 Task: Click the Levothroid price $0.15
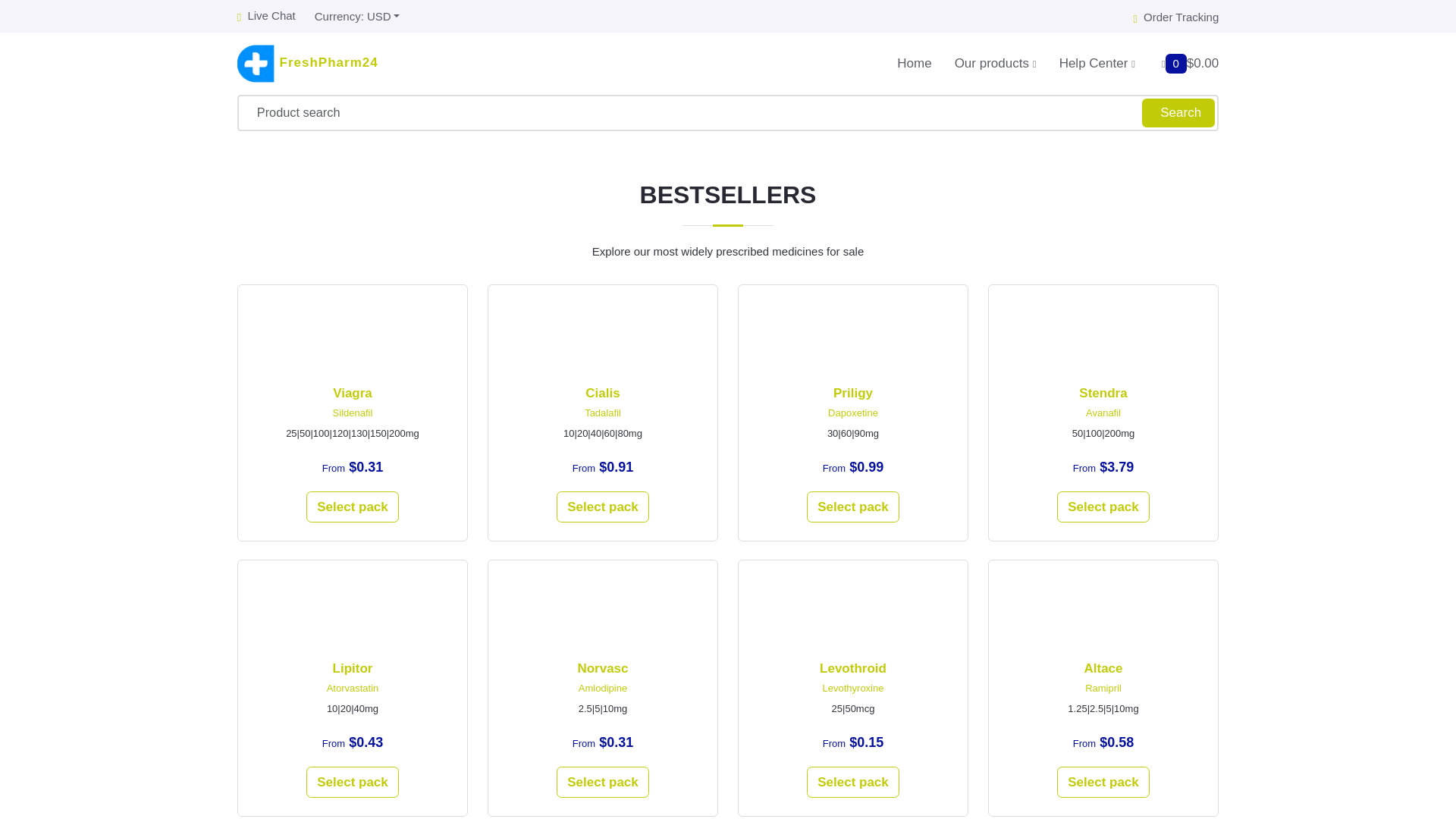866,743
